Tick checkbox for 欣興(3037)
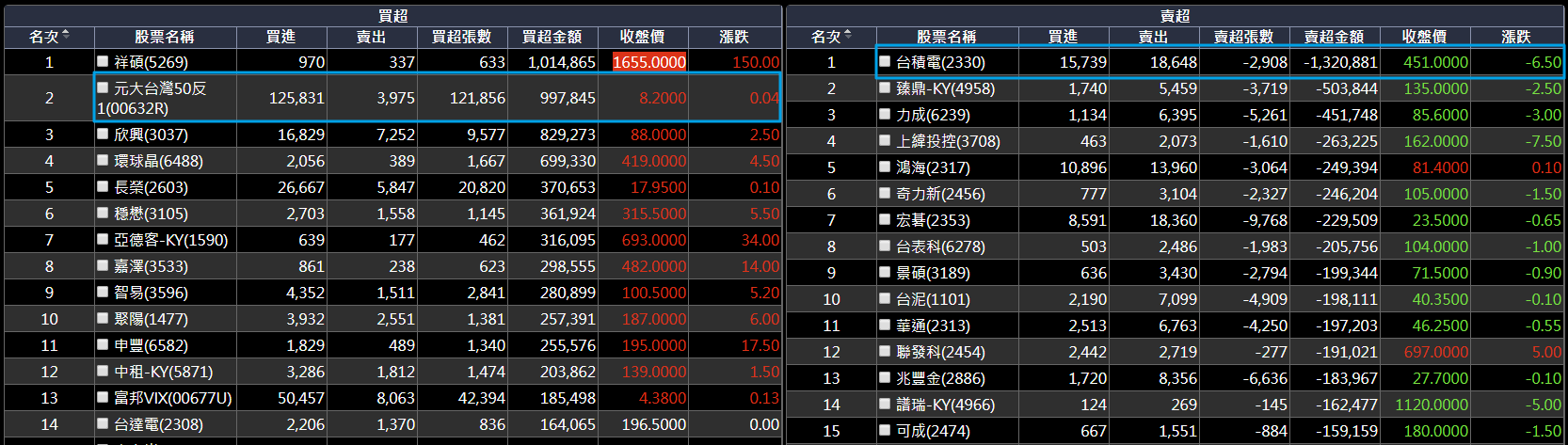Viewport: 1568px width, 445px height. 103,134
